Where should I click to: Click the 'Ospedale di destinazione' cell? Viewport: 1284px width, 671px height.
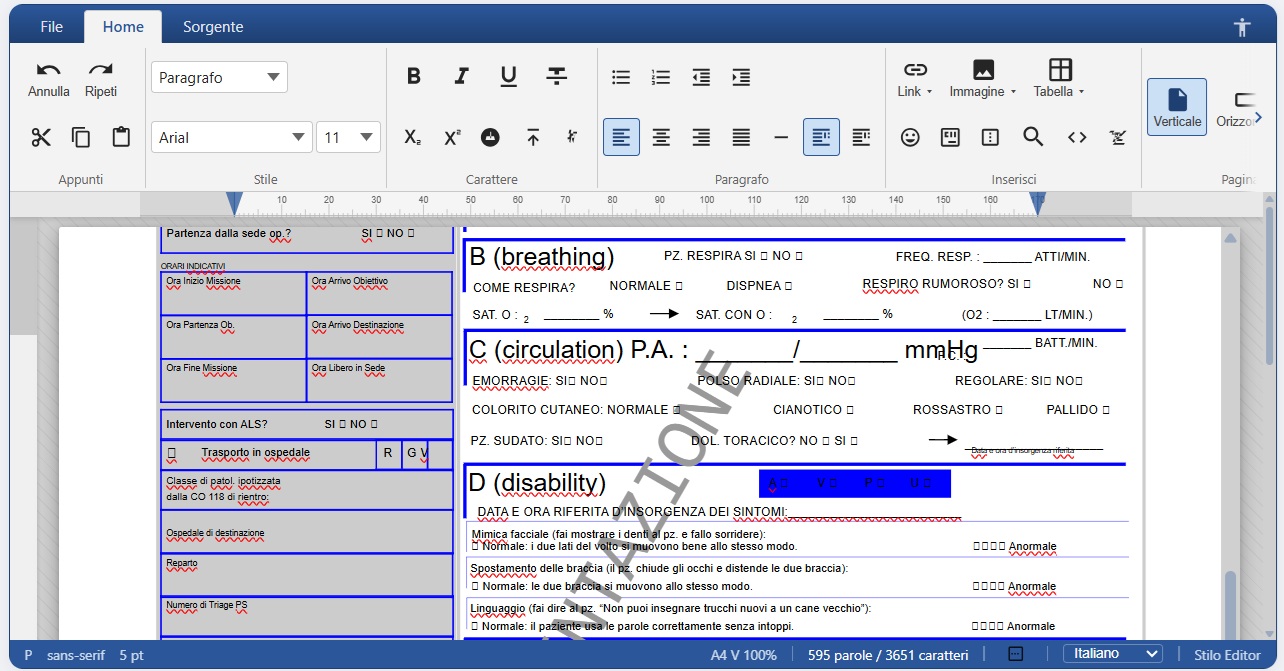point(306,533)
